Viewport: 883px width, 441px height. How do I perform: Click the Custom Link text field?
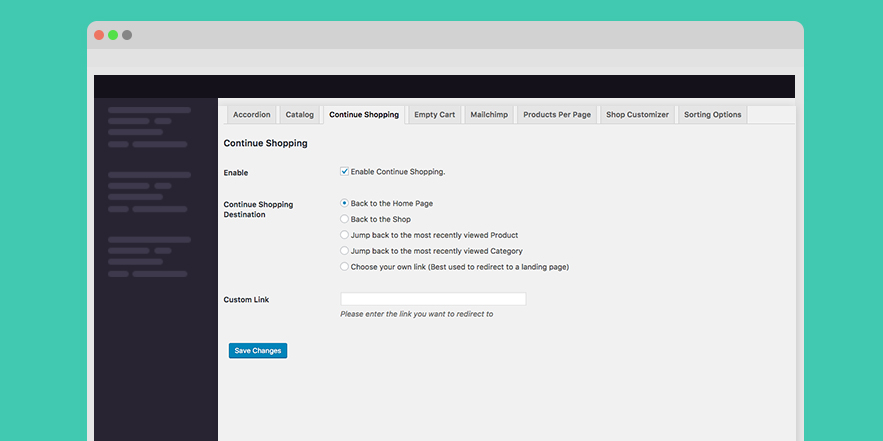pos(433,299)
